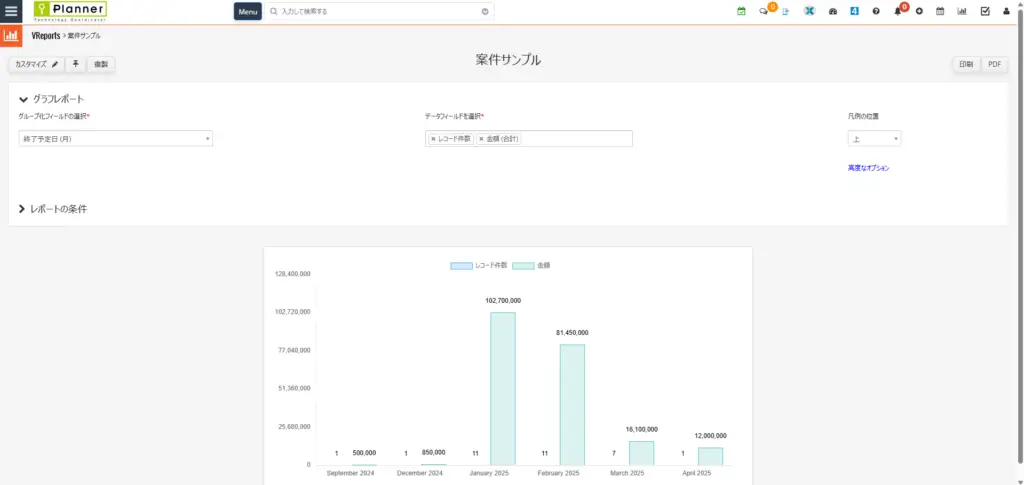
Task: Click the bar chart reports icon
Action: 962,11
